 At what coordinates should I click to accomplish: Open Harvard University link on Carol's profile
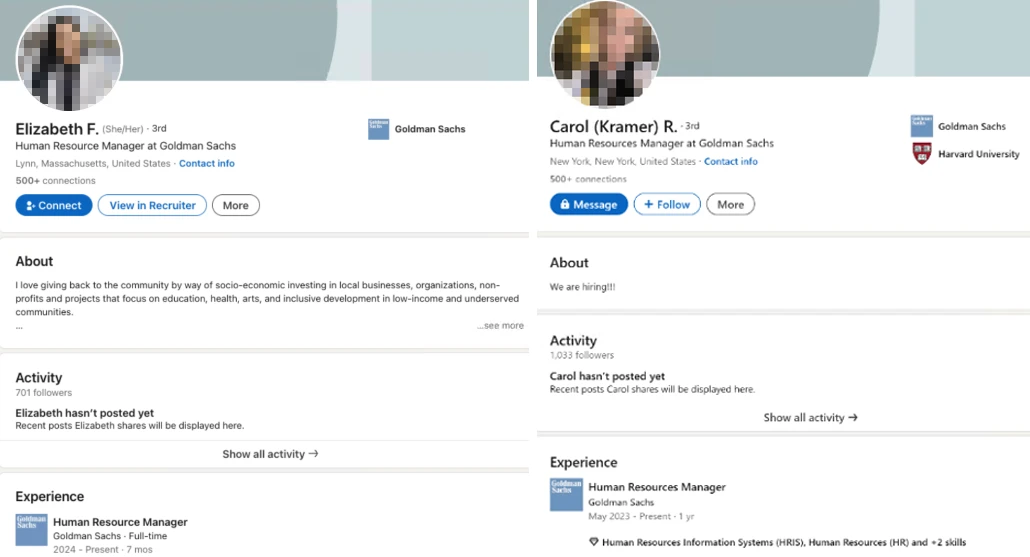point(978,154)
